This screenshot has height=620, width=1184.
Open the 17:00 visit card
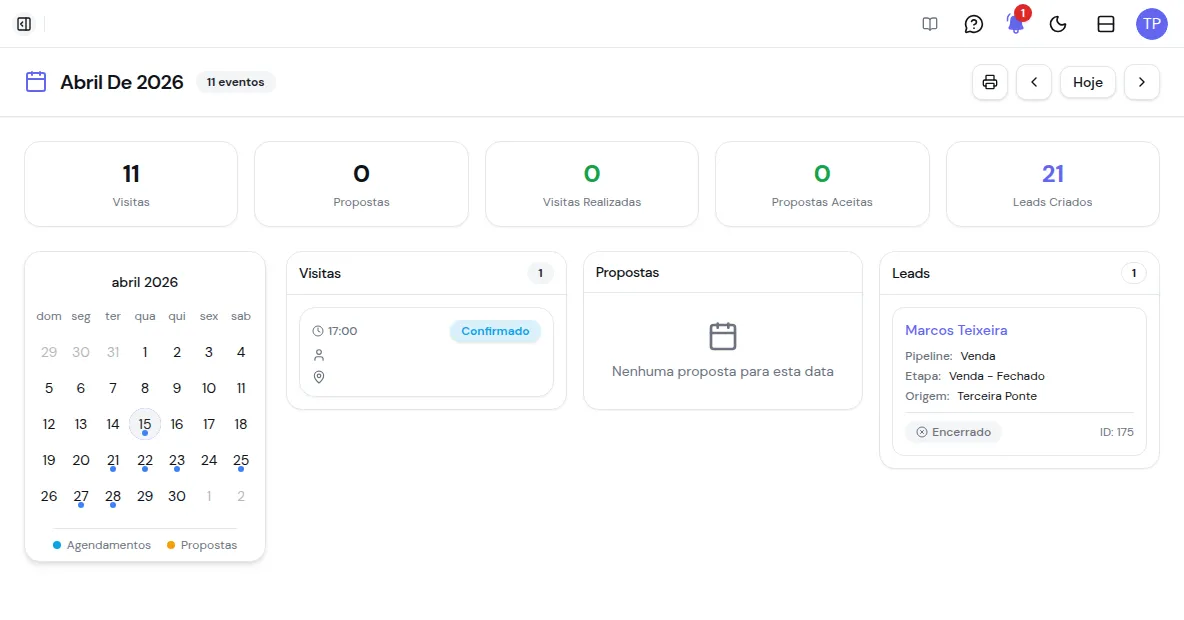(426, 352)
